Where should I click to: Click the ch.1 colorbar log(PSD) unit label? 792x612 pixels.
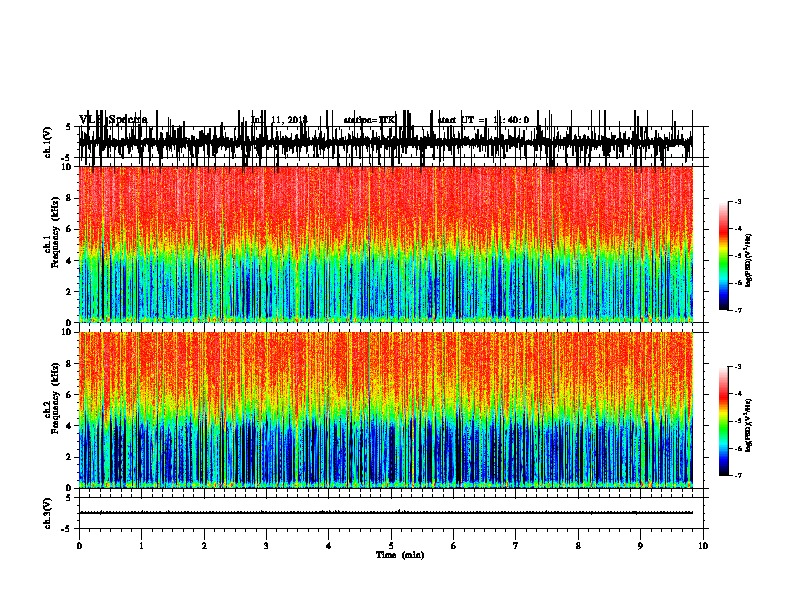[749, 261]
